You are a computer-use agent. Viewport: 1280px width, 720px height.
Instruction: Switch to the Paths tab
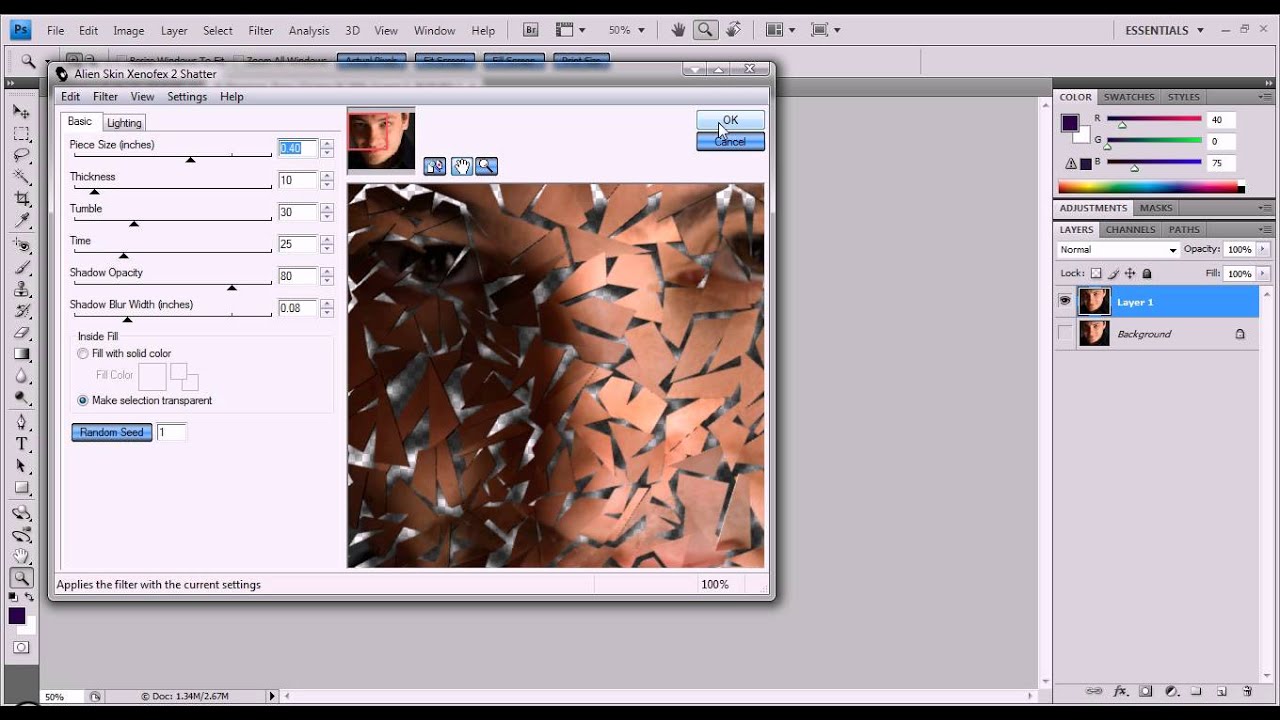1184,229
